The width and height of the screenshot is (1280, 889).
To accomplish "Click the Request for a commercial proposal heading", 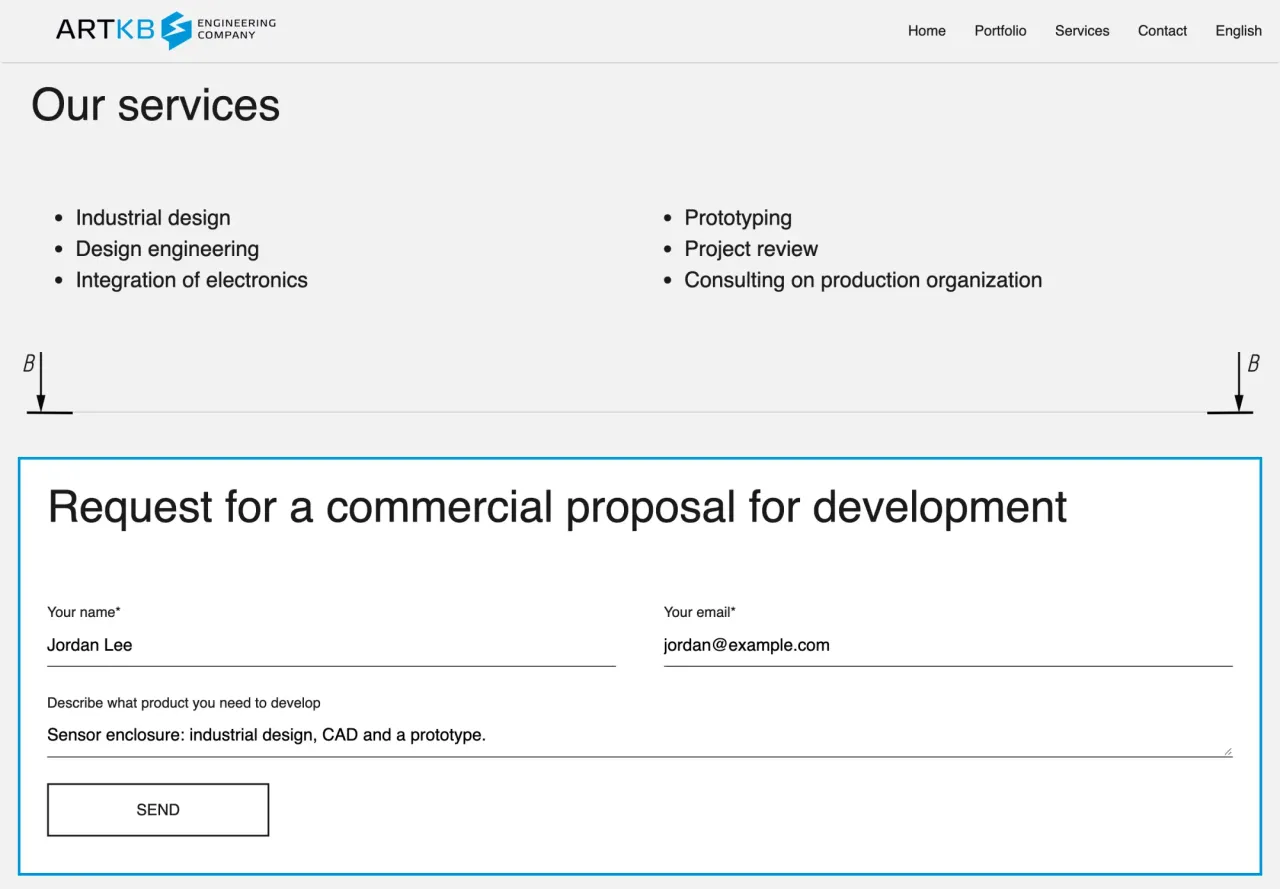I will (x=557, y=507).
